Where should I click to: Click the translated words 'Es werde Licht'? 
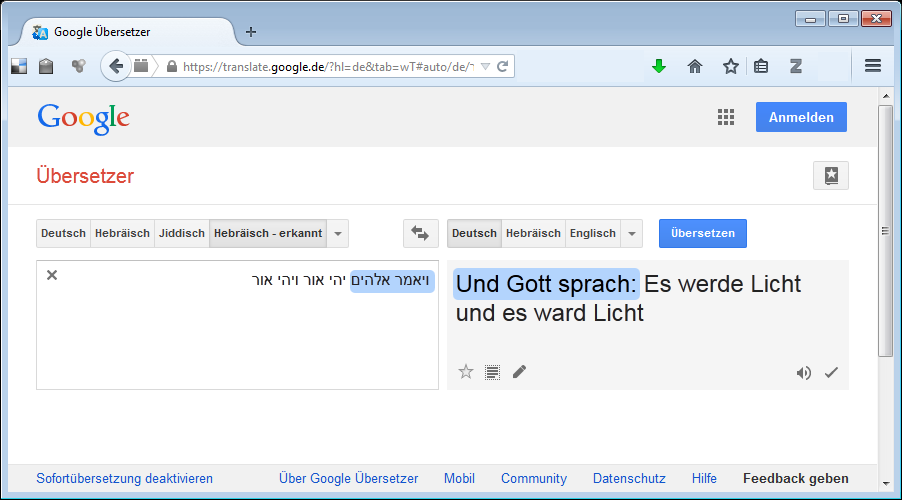[x=723, y=284]
